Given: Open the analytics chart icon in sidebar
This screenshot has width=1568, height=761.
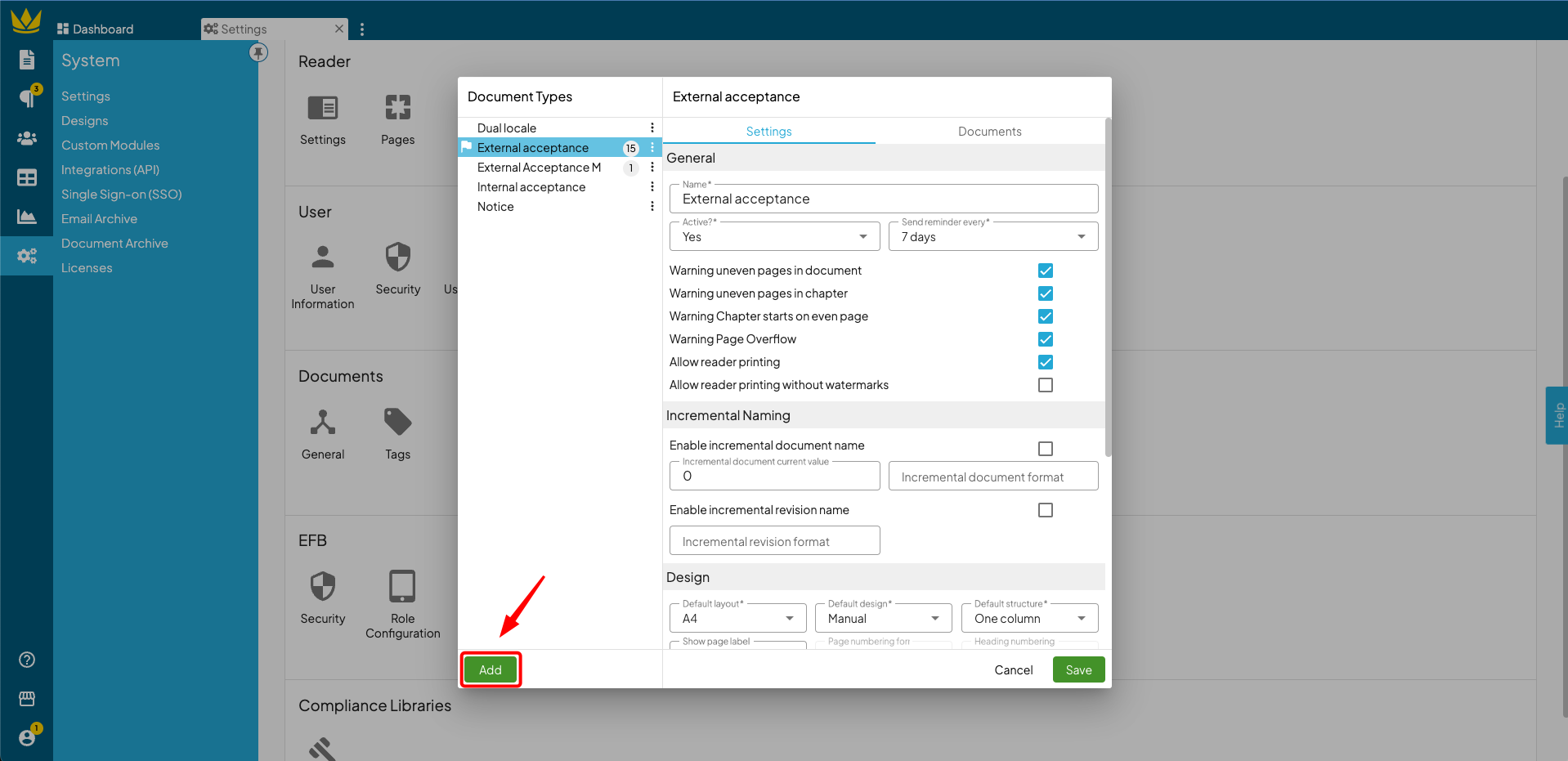Looking at the screenshot, I should pyautogui.click(x=27, y=217).
